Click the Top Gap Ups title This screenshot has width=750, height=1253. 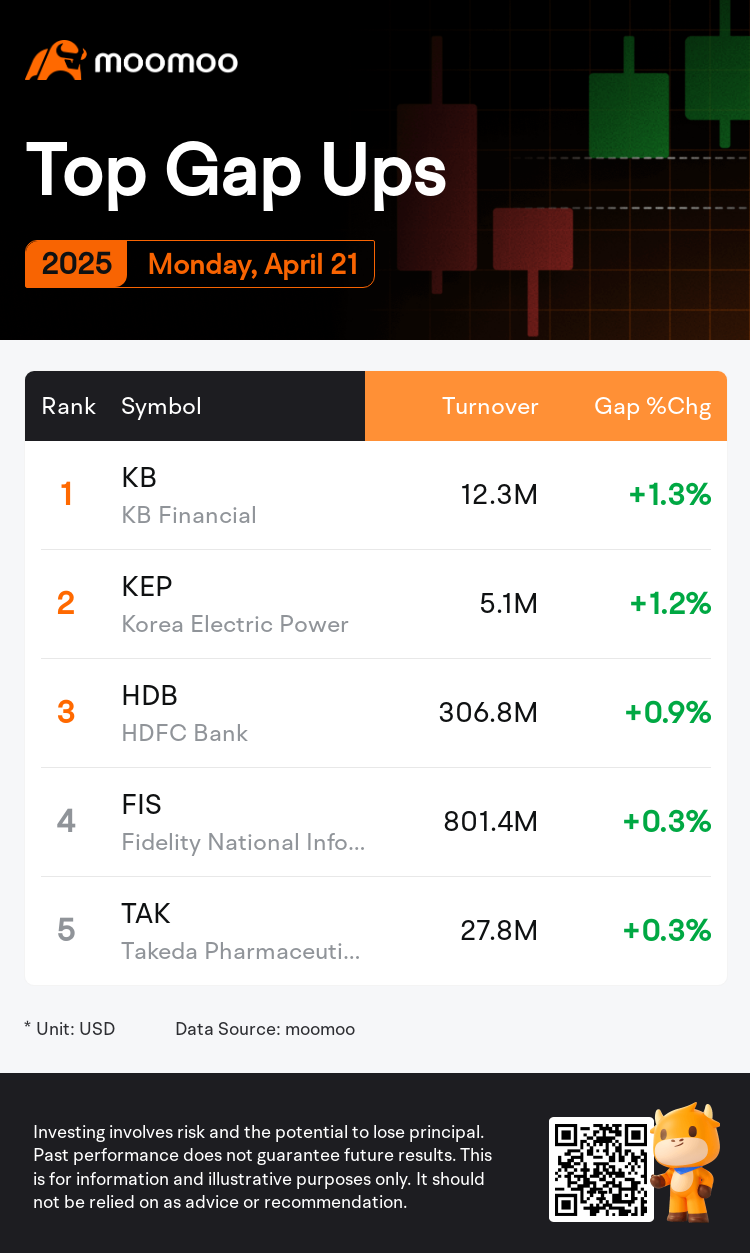click(x=236, y=170)
